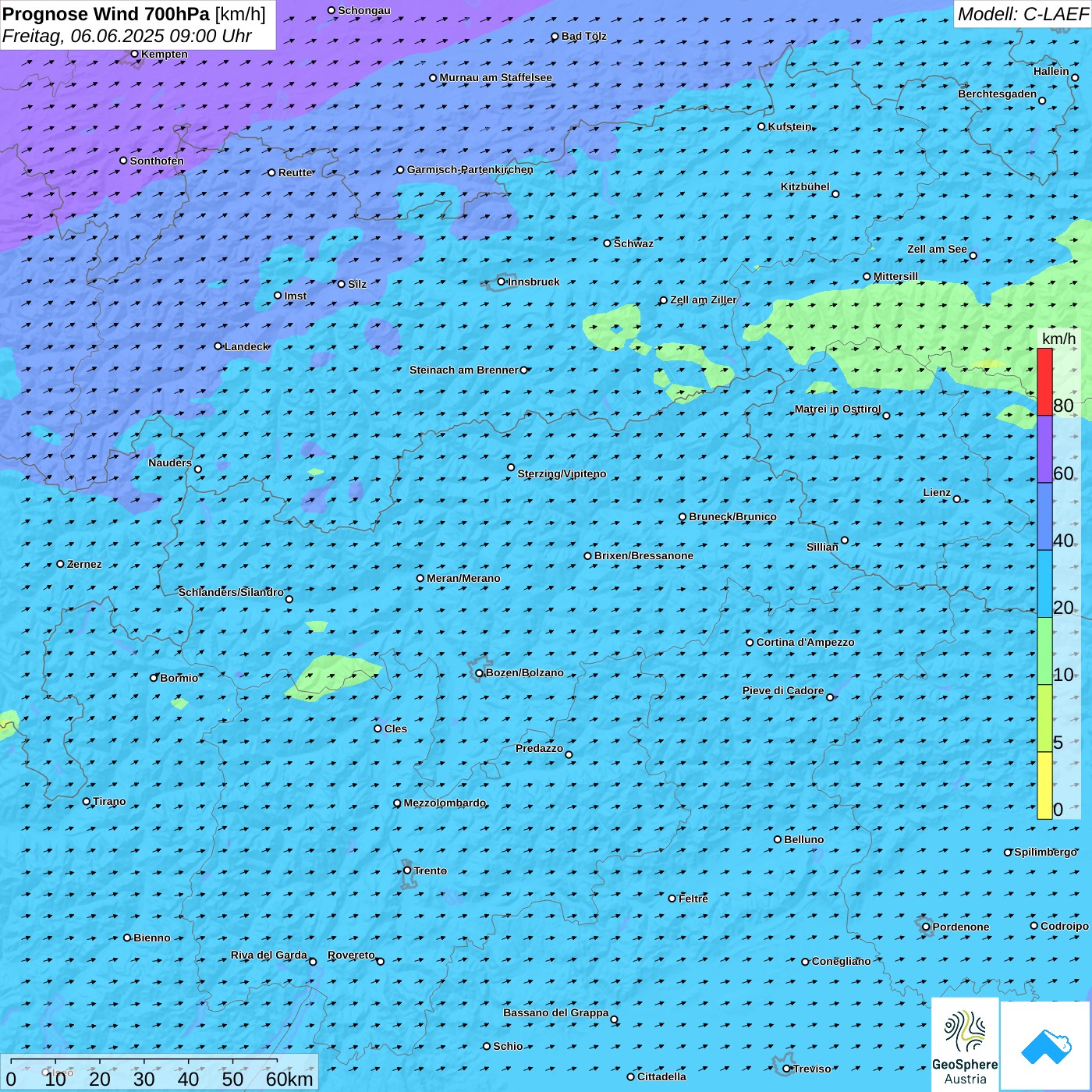The image size is (1092, 1092).
Task: Click the Bassano del Grappa label
Action: pos(556,1012)
